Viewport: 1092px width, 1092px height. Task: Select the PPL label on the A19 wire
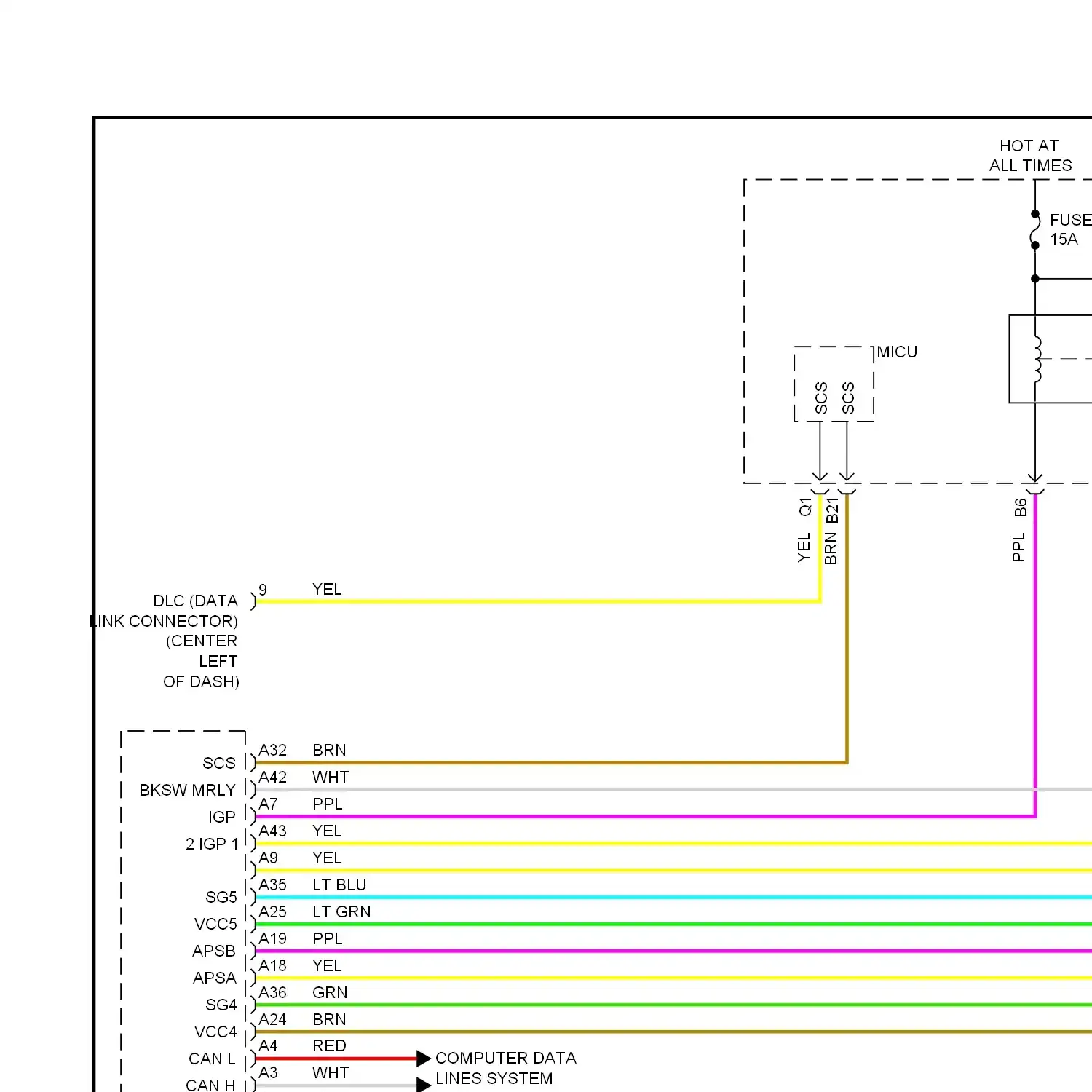[x=328, y=939]
